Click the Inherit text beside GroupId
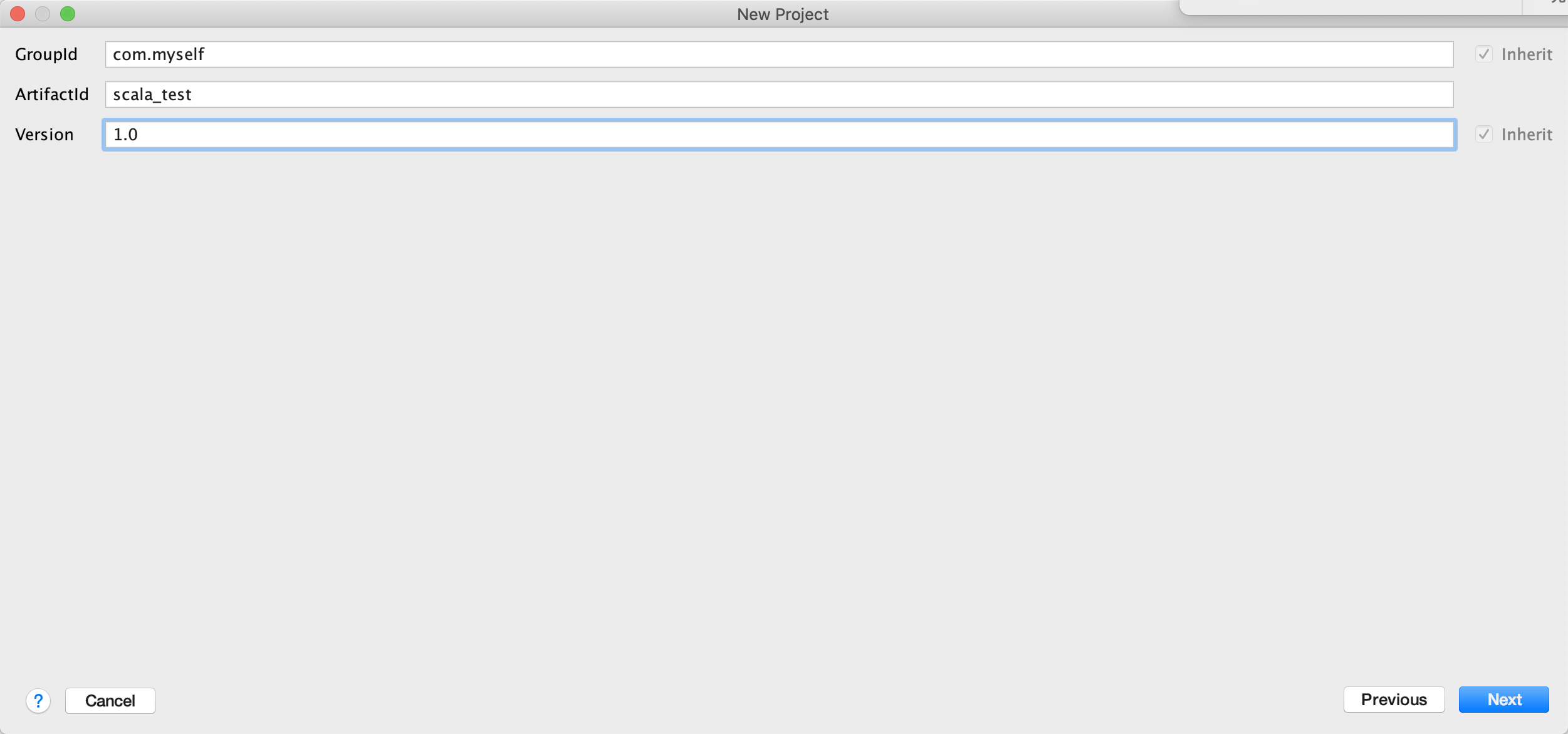The image size is (1568, 734). [x=1527, y=54]
